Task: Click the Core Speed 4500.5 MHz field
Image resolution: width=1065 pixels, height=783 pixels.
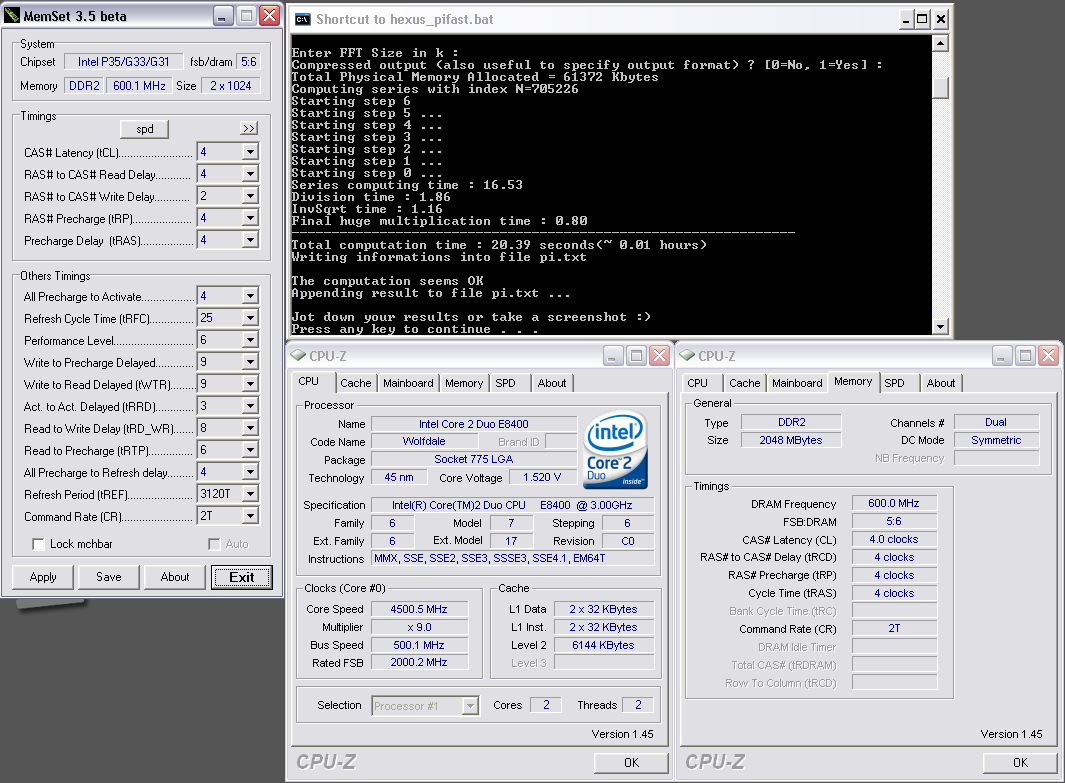Action: click(419, 609)
